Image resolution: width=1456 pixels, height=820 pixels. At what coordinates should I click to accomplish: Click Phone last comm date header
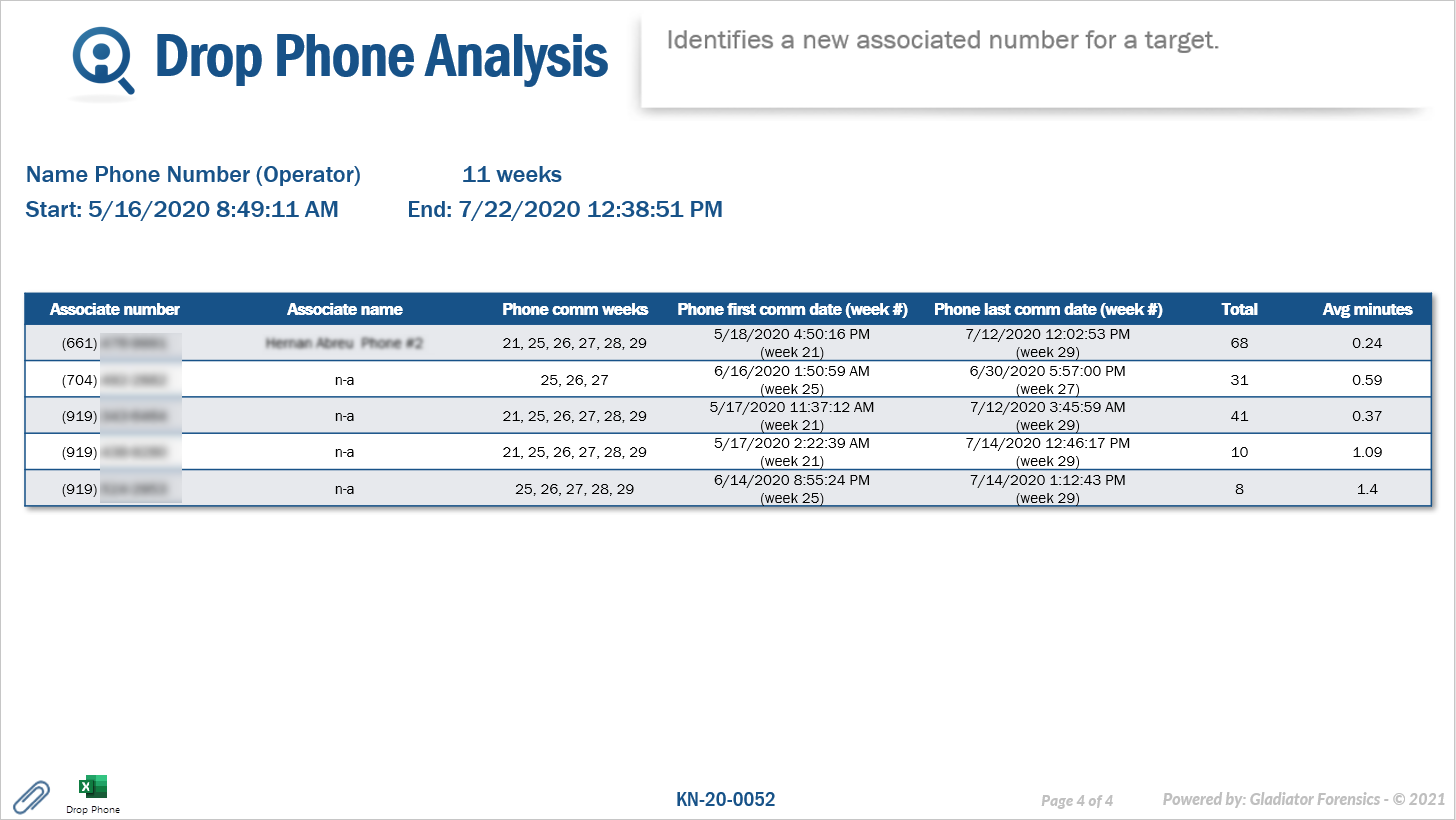[1047, 309]
